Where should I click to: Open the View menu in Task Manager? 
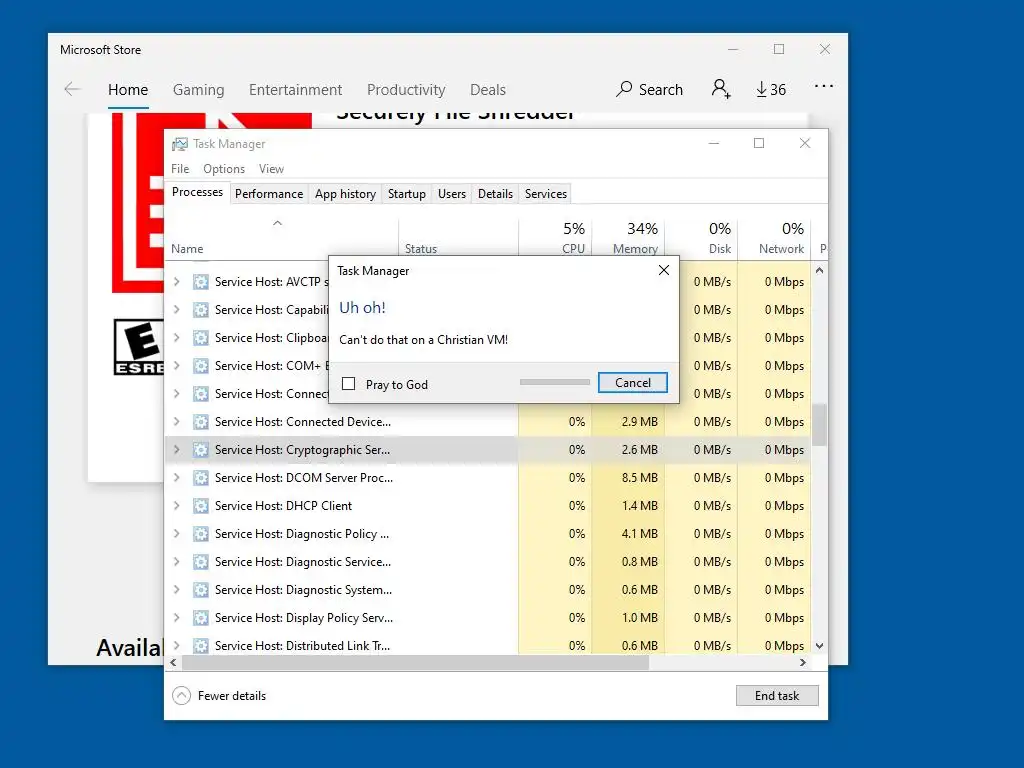click(271, 168)
